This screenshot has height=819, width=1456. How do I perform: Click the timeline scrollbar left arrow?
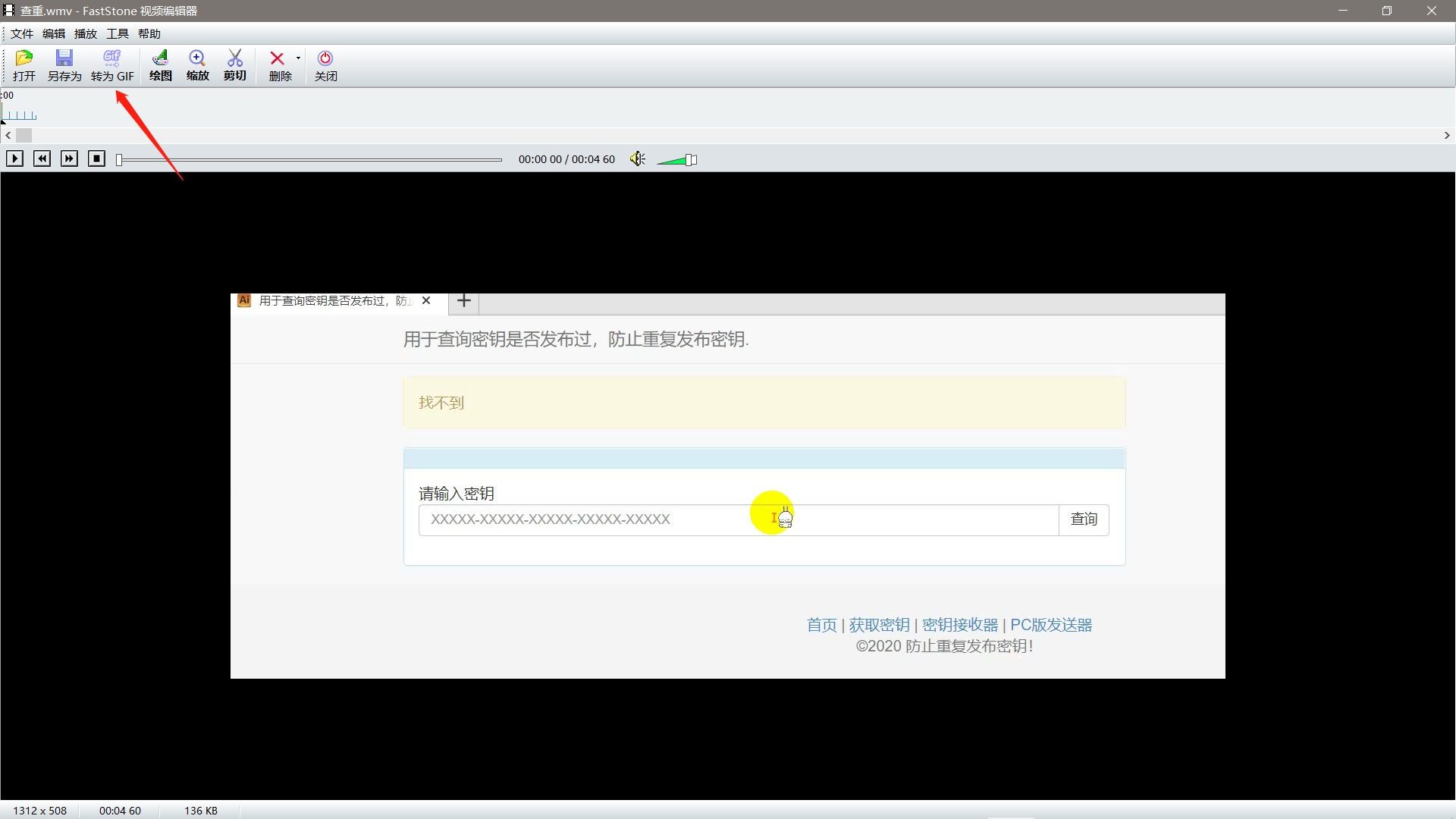pos(8,136)
